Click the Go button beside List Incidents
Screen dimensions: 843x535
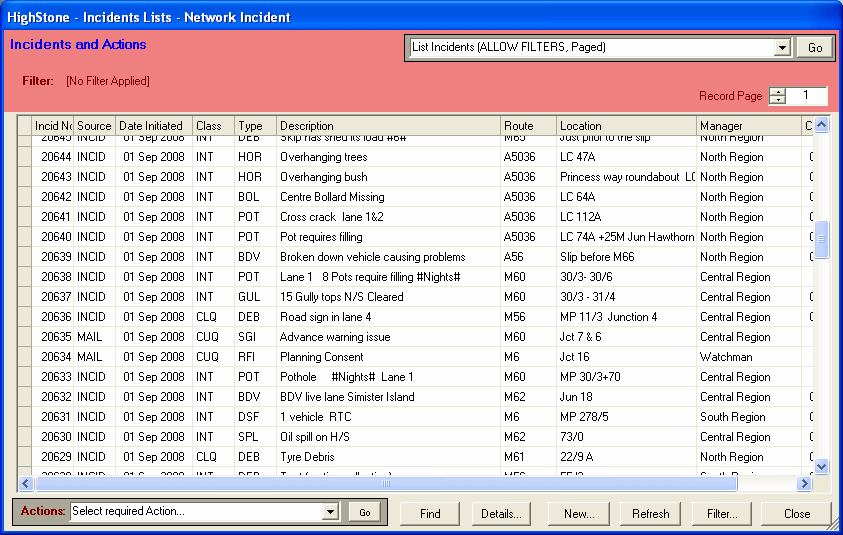815,48
